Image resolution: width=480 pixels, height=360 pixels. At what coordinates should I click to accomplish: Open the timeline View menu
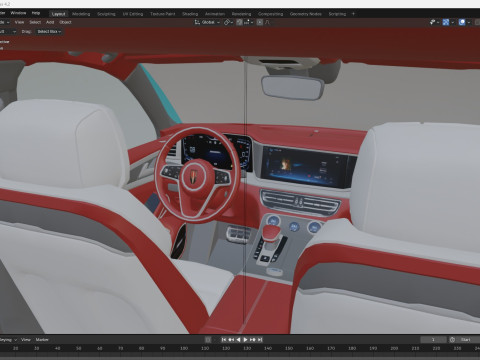tap(25, 340)
